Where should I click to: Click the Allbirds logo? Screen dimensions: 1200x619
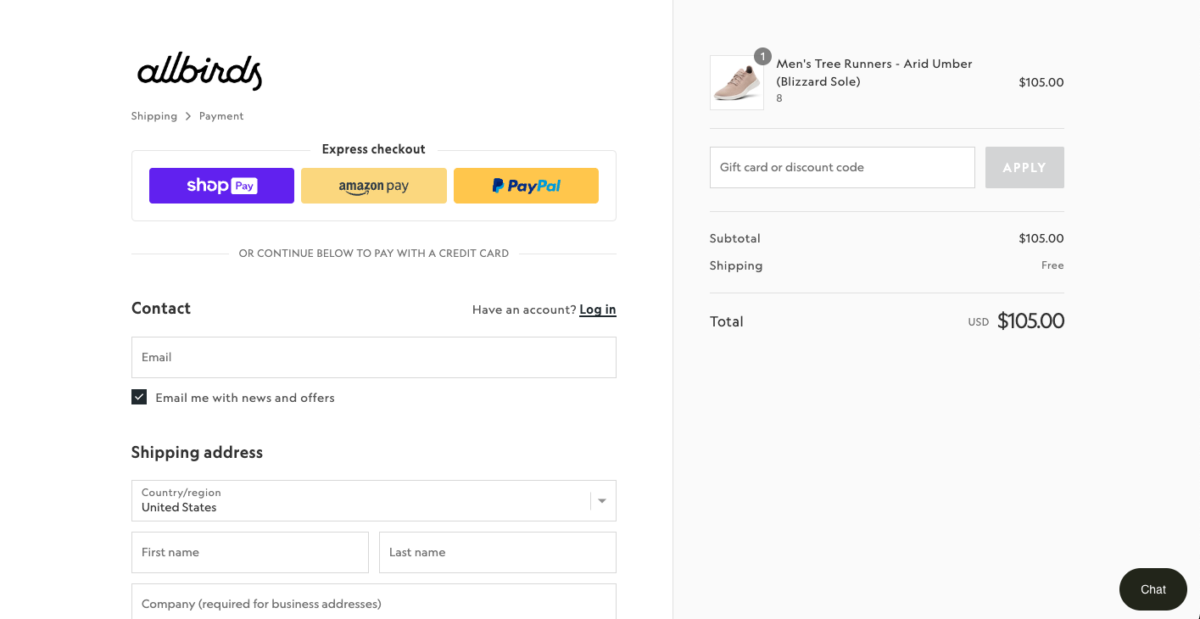point(198,70)
